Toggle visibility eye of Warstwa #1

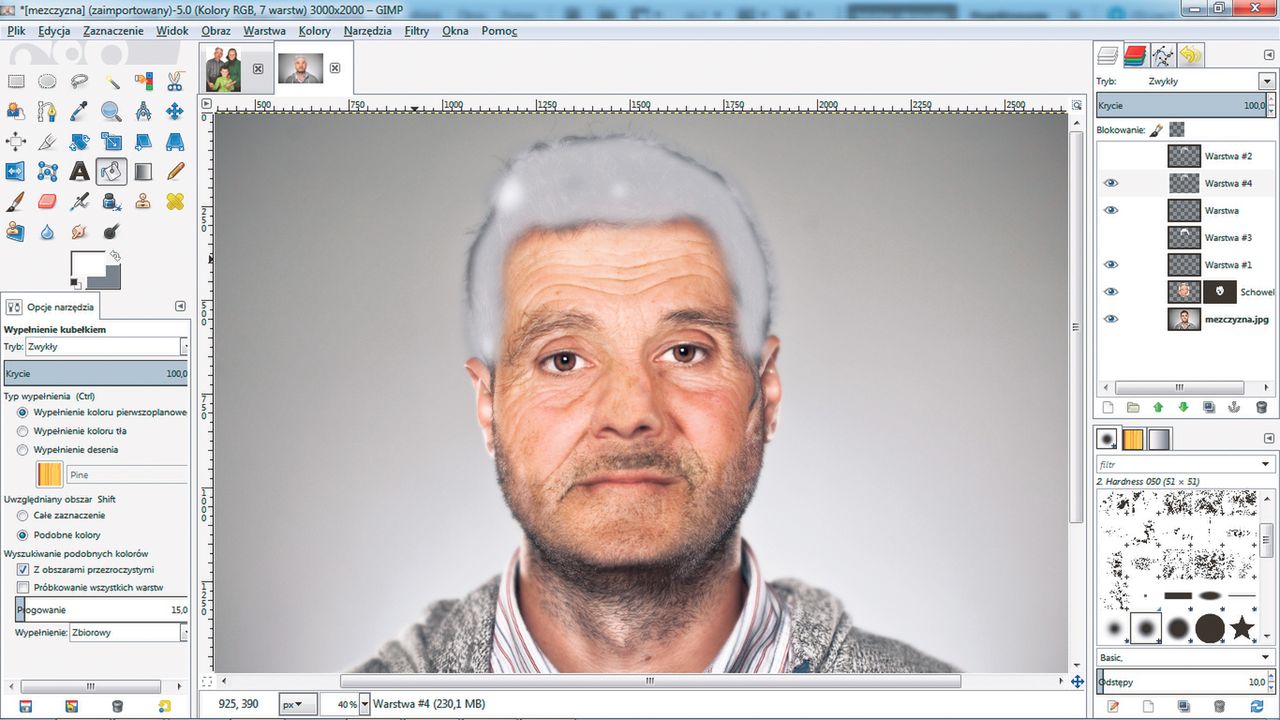[x=1110, y=265]
